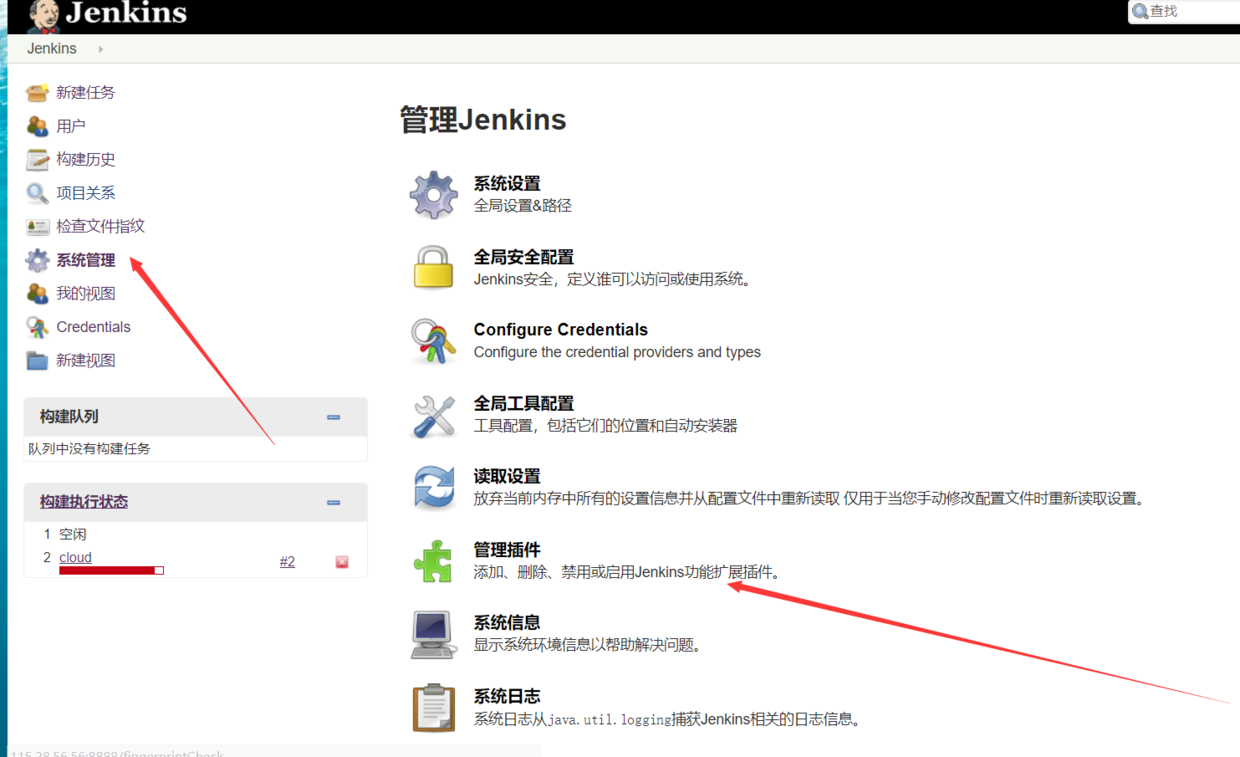Open the 读取设置 link
Screen dimensions: 1240x757
(x=507, y=476)
